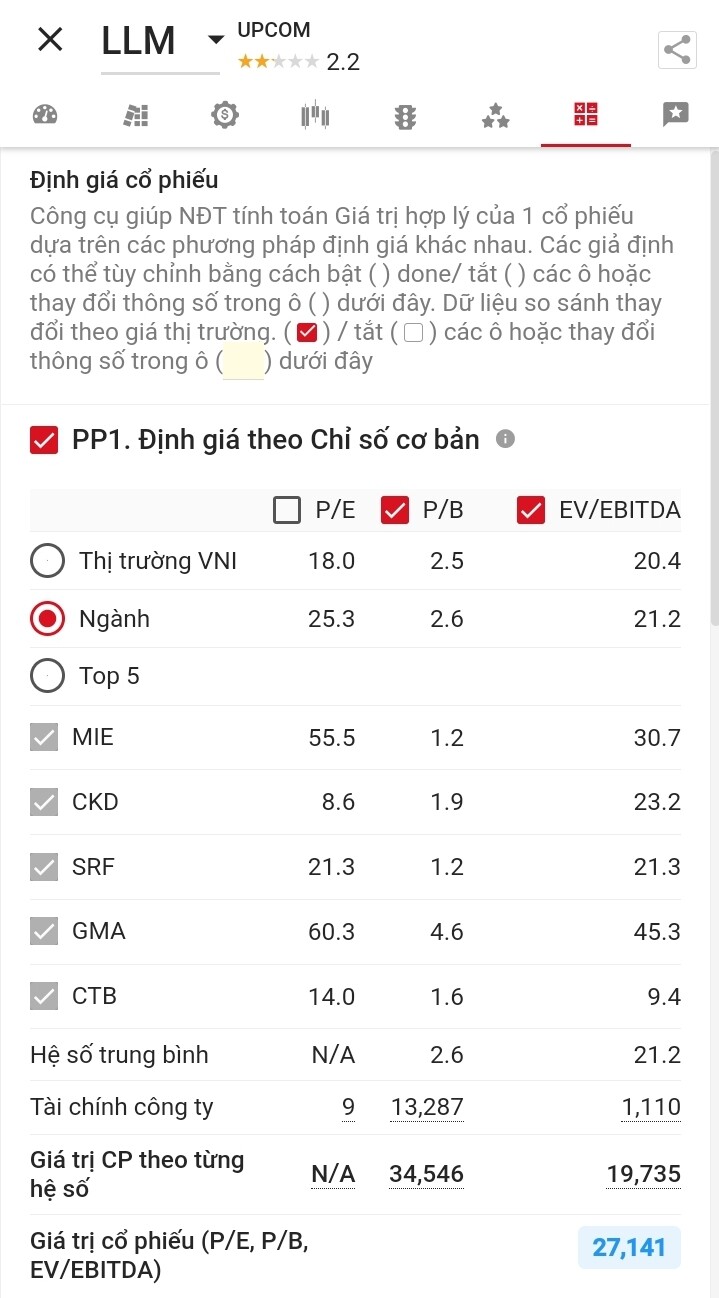This screenshot has width=719, height=1298.
Task: Click the EV/EBITDA share value 19,735
Action: [643, 1174]
